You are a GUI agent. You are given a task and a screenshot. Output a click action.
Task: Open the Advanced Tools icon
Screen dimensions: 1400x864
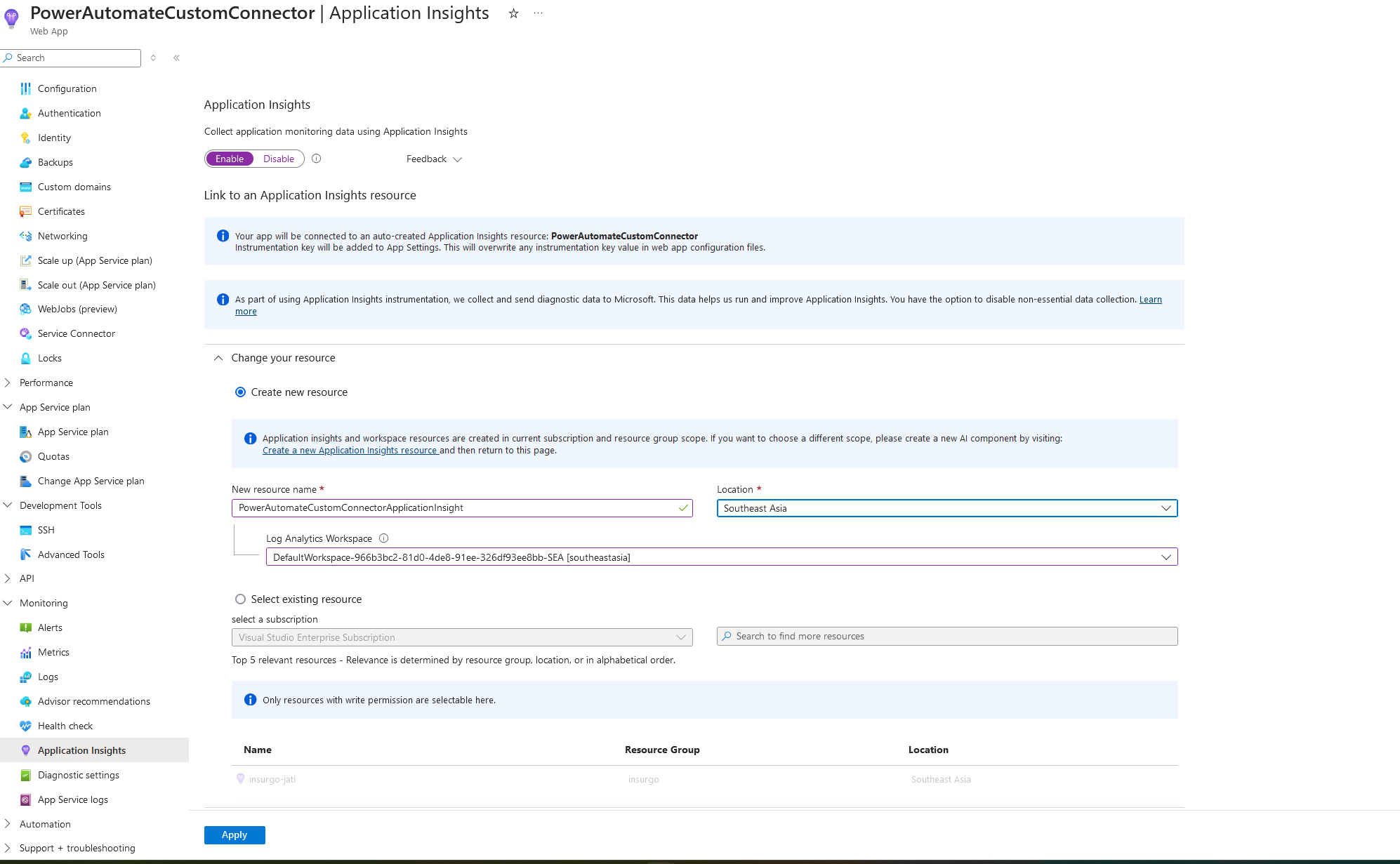pos(25,554)
